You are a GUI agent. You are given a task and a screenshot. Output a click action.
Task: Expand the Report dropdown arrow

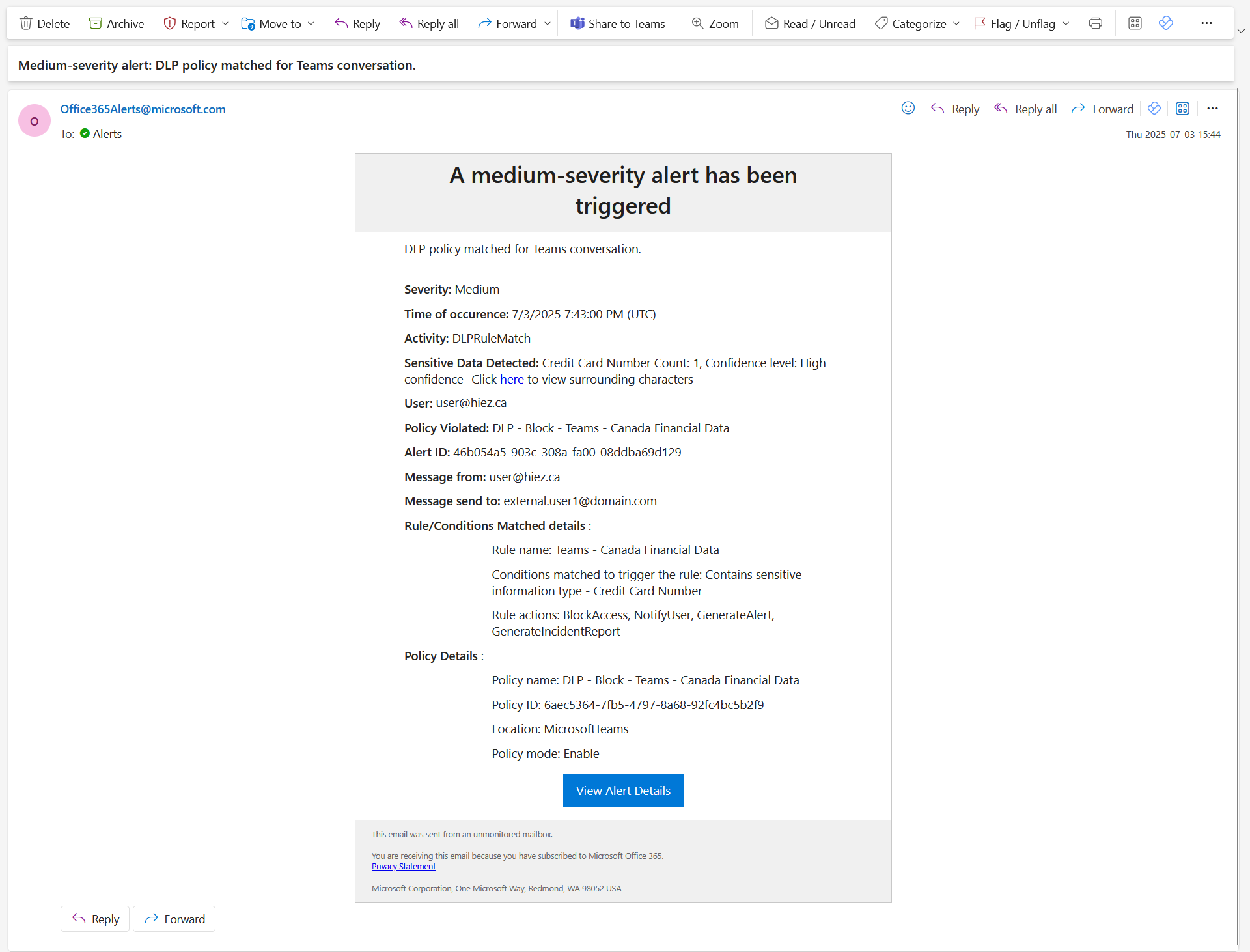[225, 23]
